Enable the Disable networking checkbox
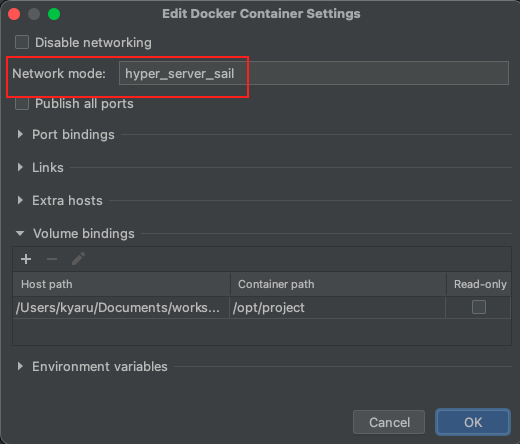 (22, 42)
